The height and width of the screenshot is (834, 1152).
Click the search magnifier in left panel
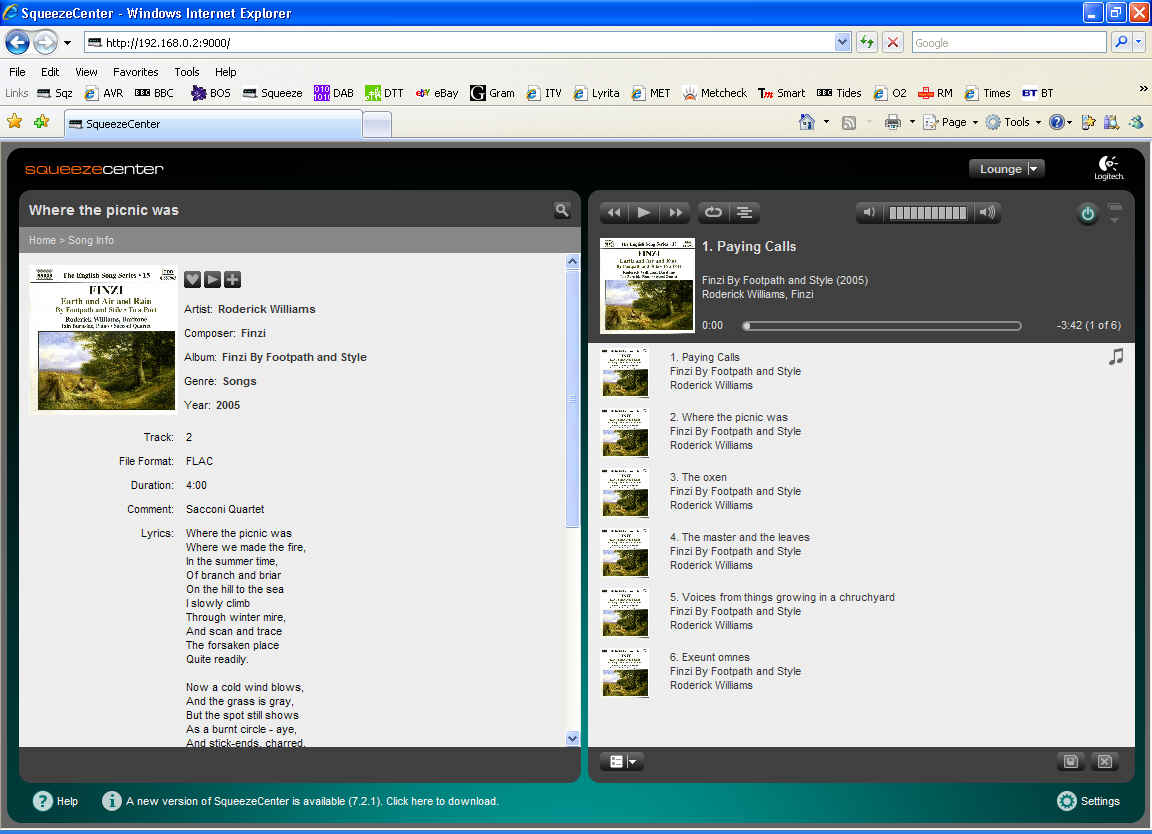coord(562,210)
